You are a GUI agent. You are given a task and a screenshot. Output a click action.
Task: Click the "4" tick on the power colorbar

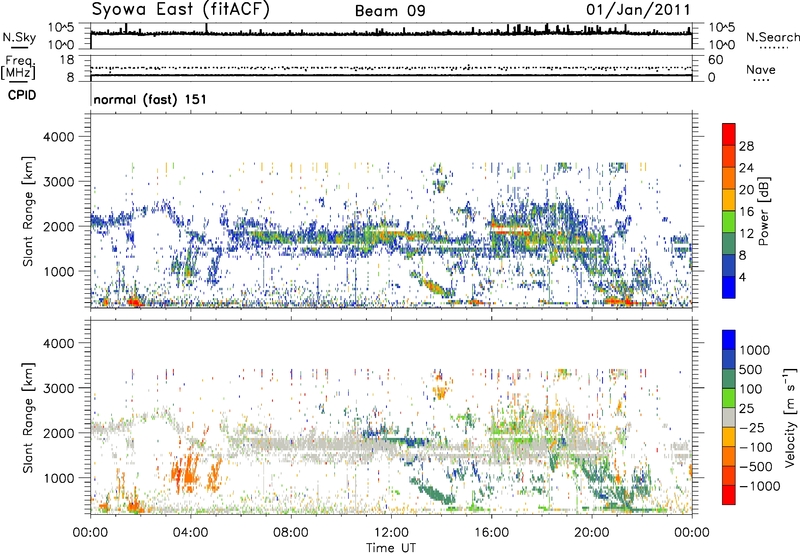743,278
